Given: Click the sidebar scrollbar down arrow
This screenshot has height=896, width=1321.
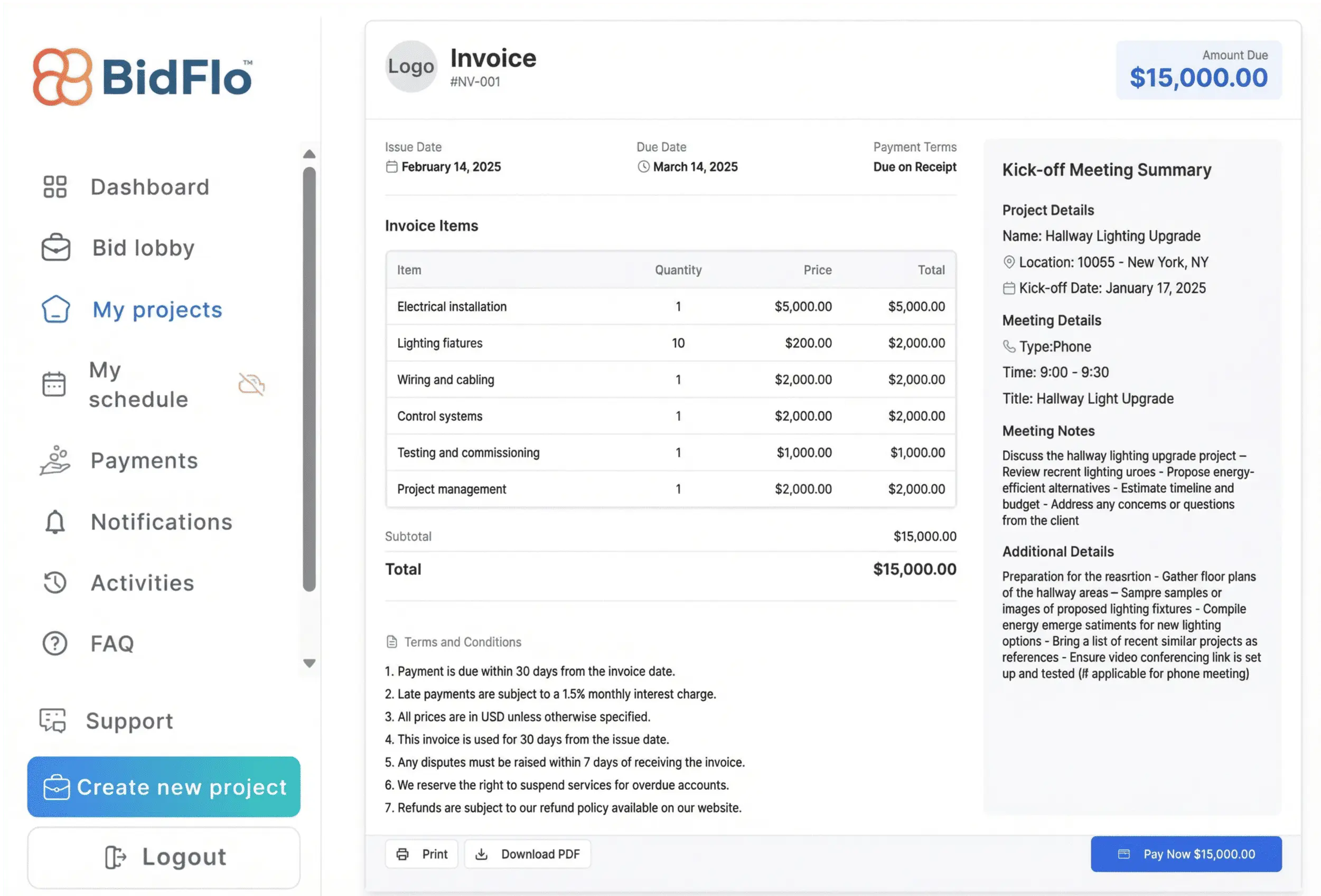Looking at the screenshot, I should [309, 663].
